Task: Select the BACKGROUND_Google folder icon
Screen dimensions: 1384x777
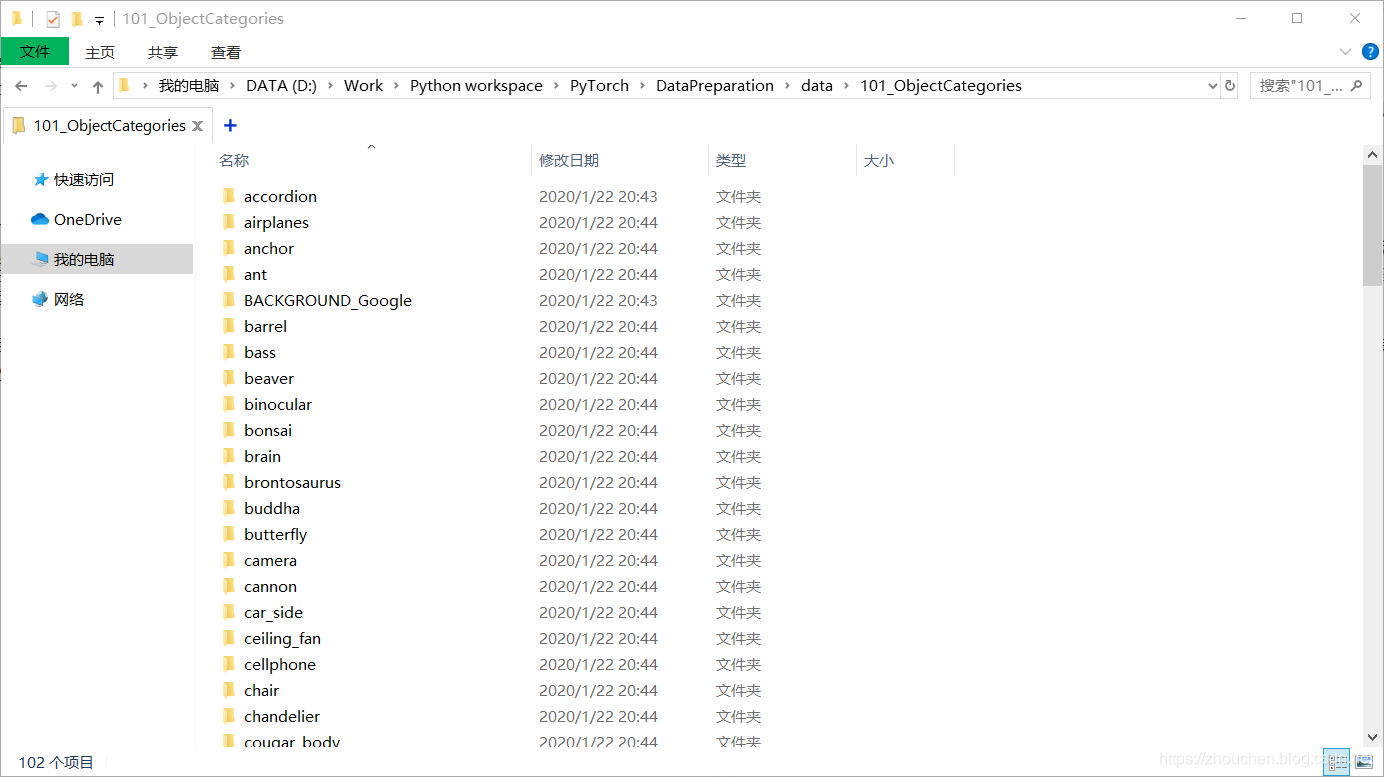Action: point(229,300)
